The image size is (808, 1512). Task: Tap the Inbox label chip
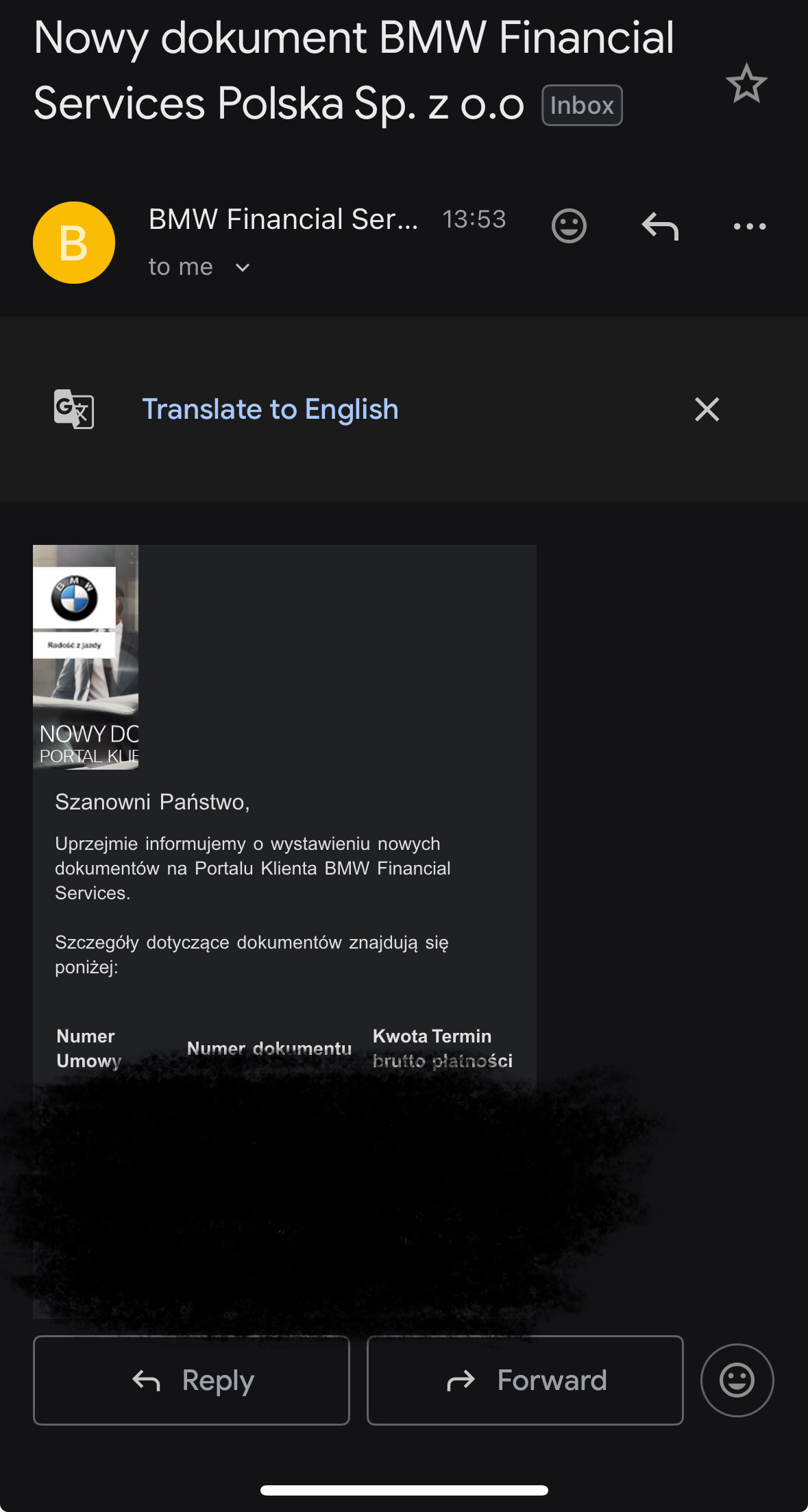tap(582, 106)
